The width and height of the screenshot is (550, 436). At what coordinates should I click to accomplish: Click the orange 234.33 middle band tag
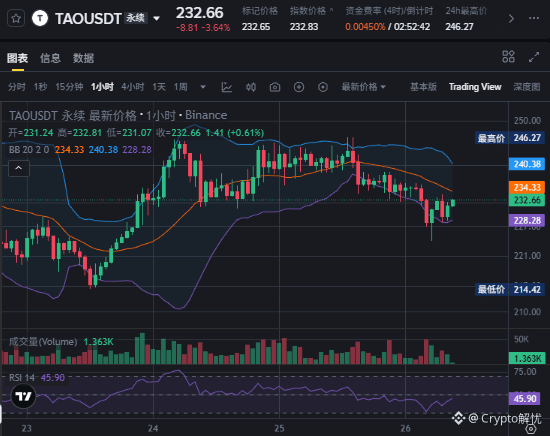527,187
